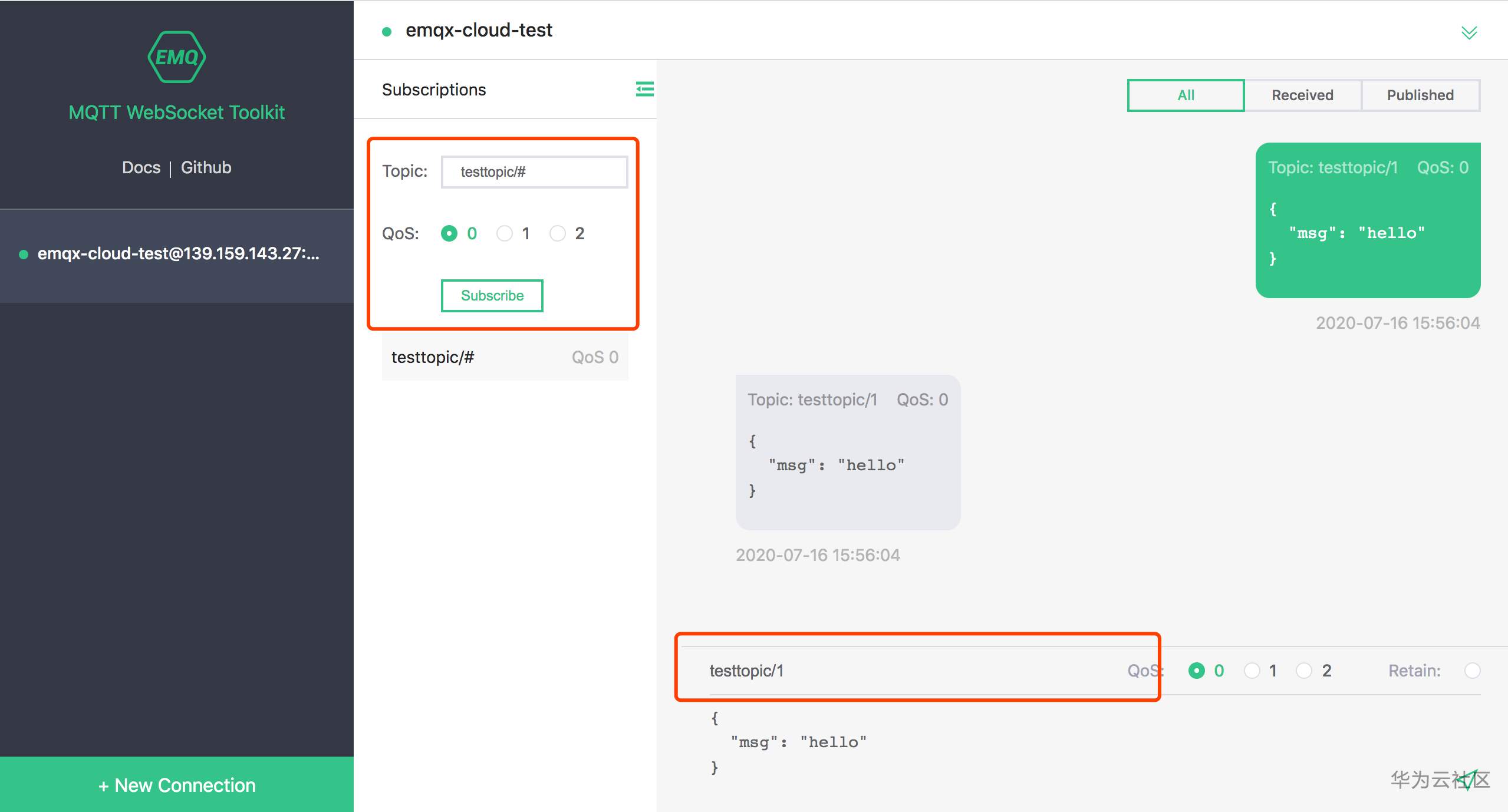
Task: Click the paper-plane send message icon
Action: (x=1468, y=780)
